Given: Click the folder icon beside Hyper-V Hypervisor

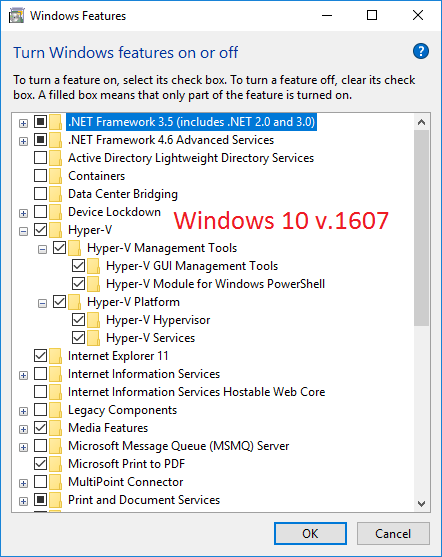Looking at the screenshot, I should coord(93,320).
